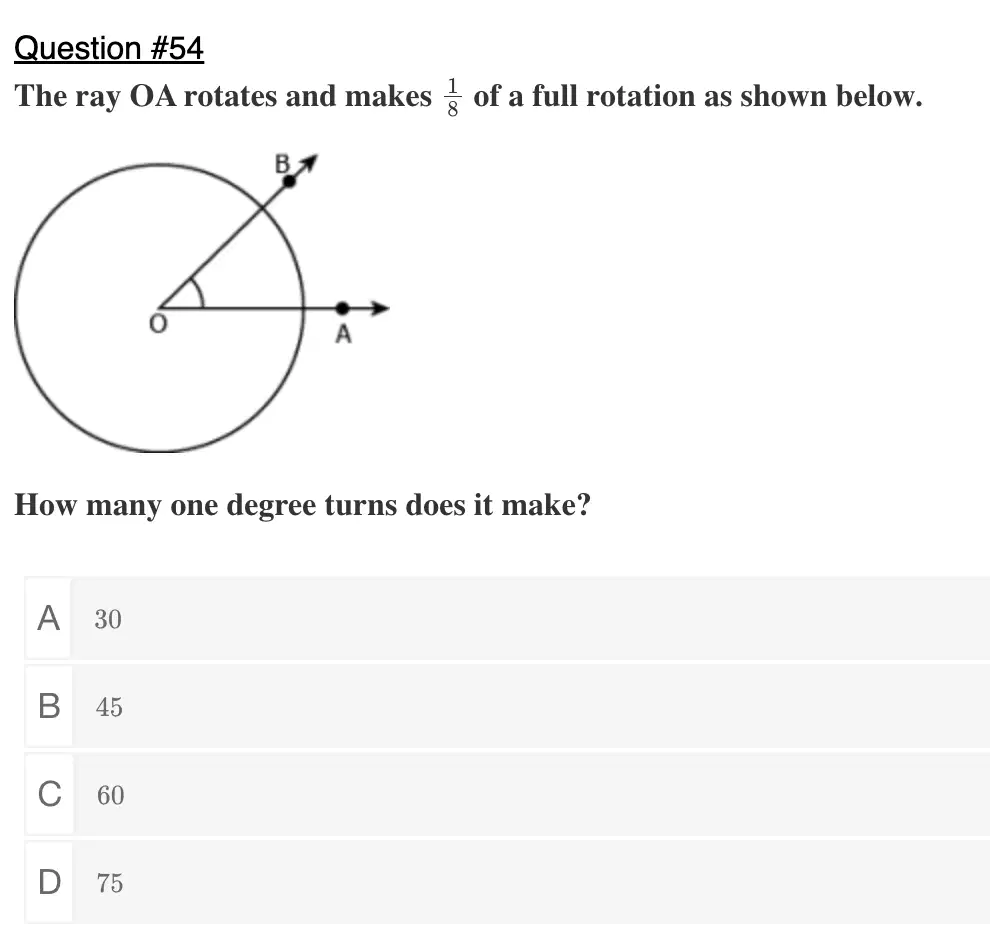Click the arrowhead of ray OB
This screenshot has height=948, width=990.
click(309, 162)
